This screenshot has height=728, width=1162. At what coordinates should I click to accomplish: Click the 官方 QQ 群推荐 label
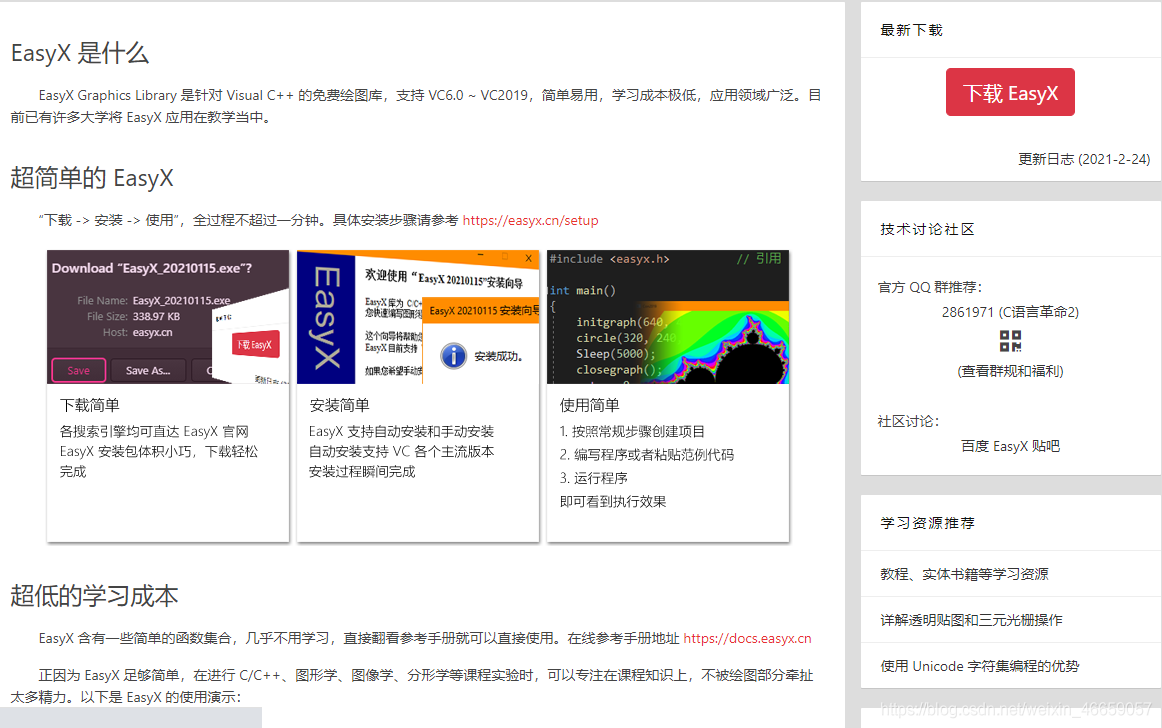pos(929,287)
